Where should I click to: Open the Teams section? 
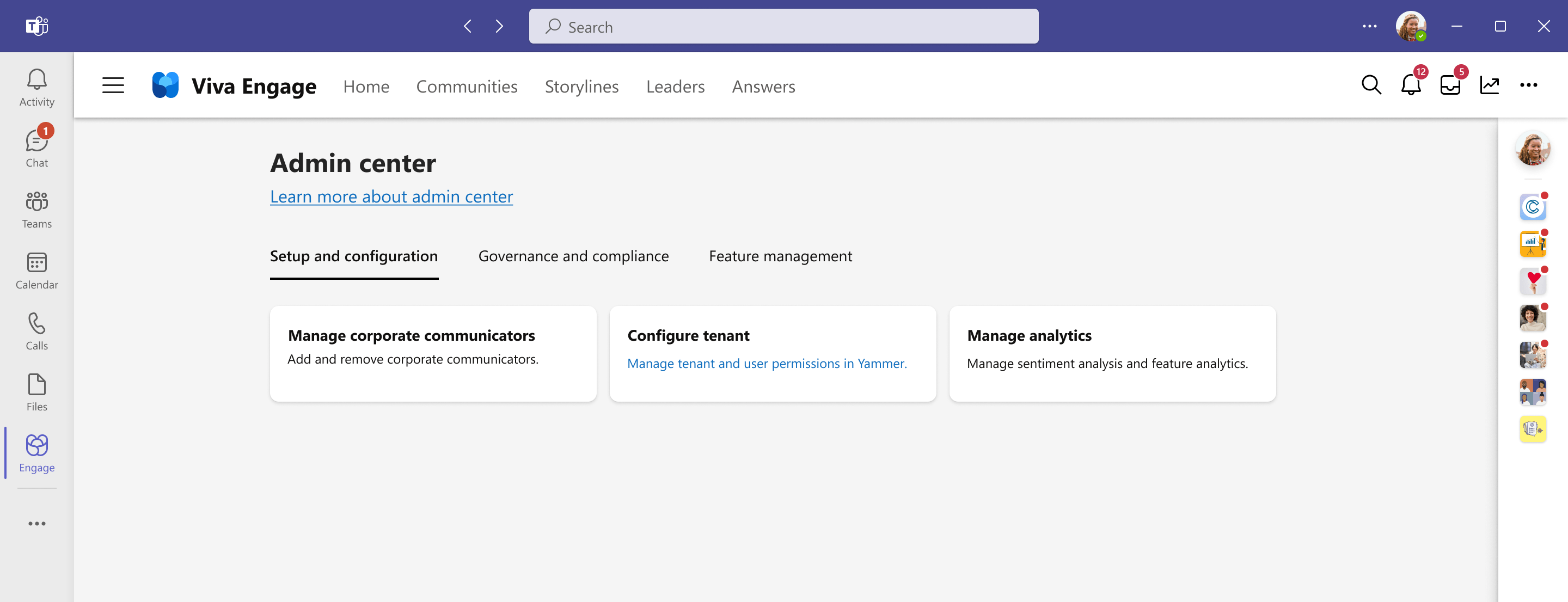(36, 208)
